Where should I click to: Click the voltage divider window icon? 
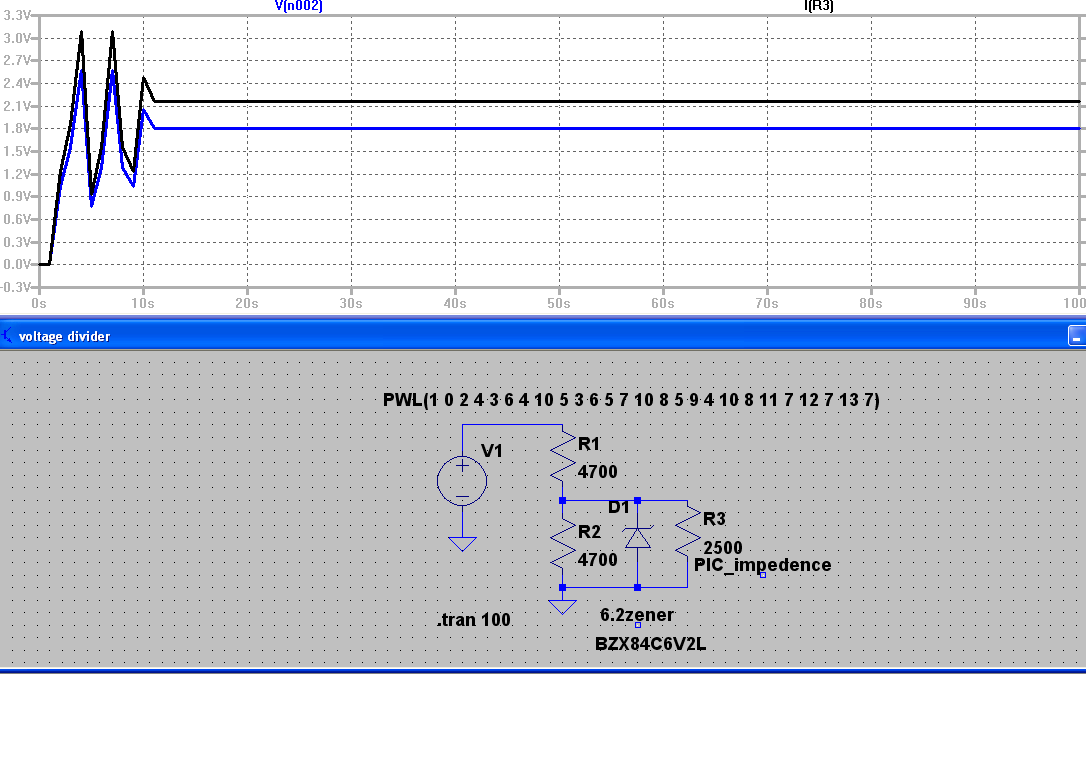point(8,336)
